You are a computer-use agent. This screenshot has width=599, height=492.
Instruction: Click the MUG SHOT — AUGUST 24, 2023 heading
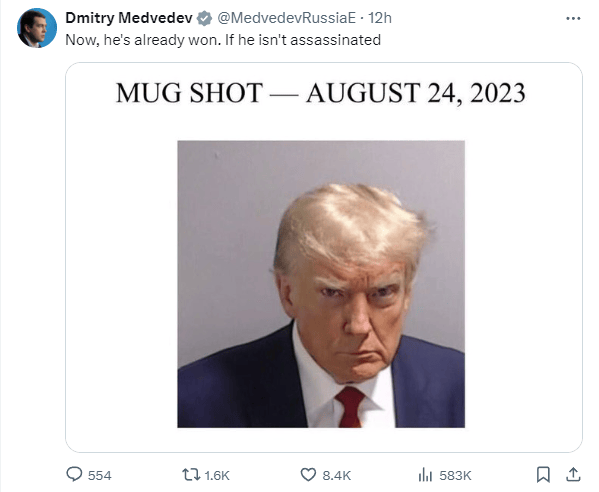[x=321, y=93]
